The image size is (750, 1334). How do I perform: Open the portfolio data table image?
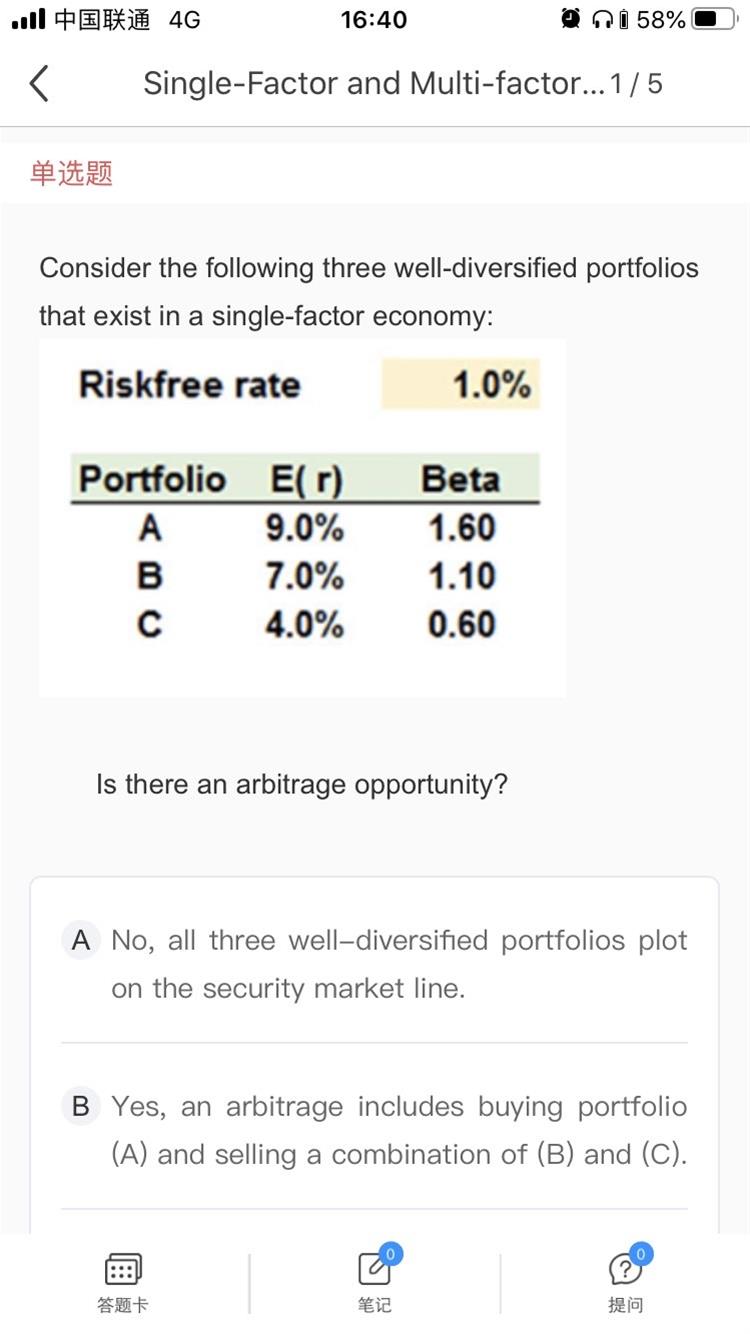[x=302, y=518]
